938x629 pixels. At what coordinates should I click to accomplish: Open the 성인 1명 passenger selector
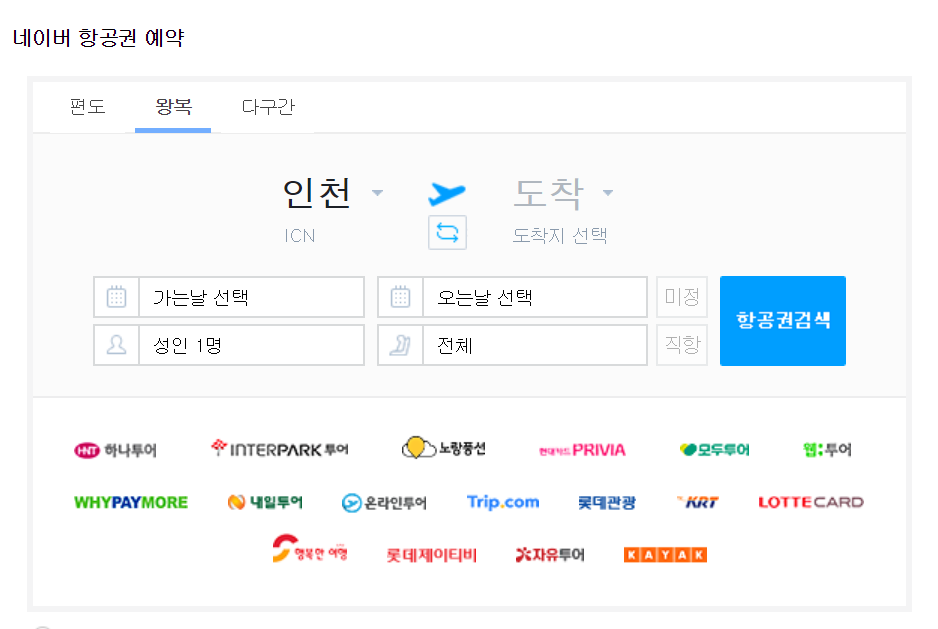coord(251,345)
